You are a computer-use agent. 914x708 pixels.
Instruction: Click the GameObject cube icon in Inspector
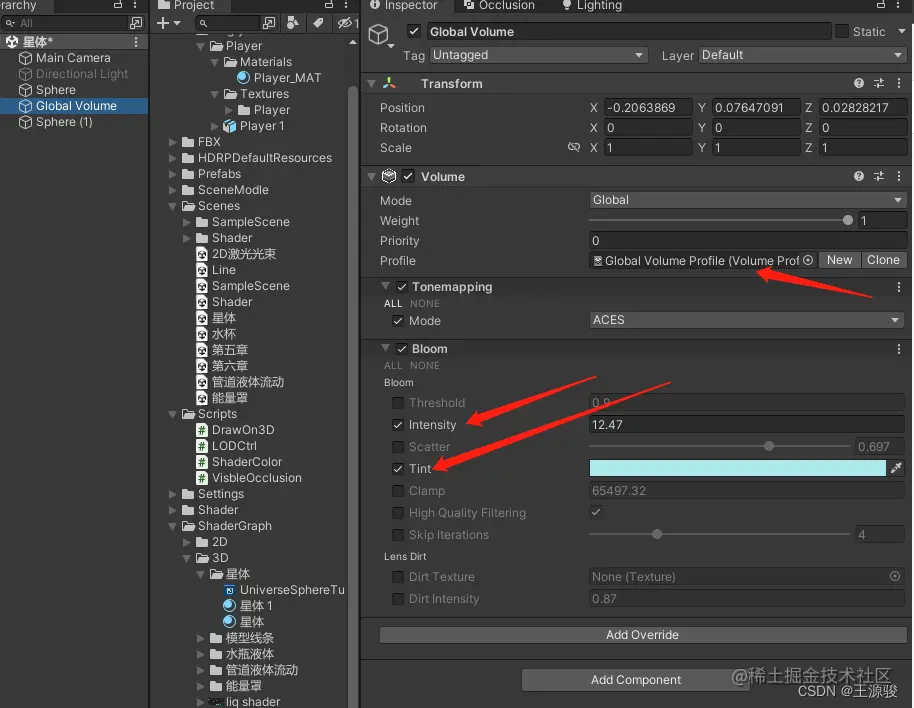(379, 34)
